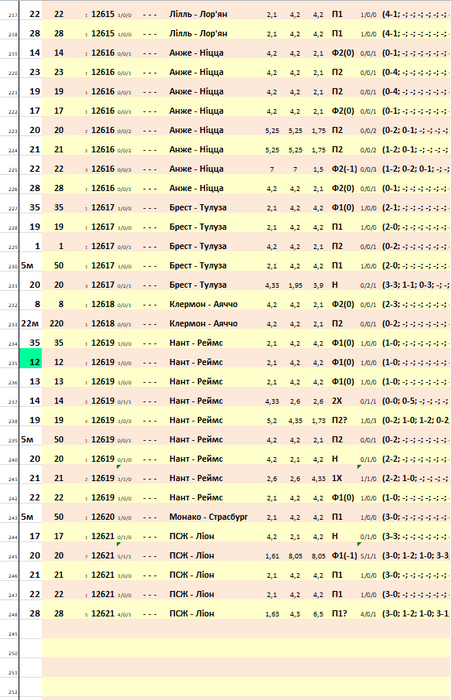Select 'Н' result in ПСЖ - Ліон row
Viewport: 451px width, 700px height.
click(x=335, y=536)
